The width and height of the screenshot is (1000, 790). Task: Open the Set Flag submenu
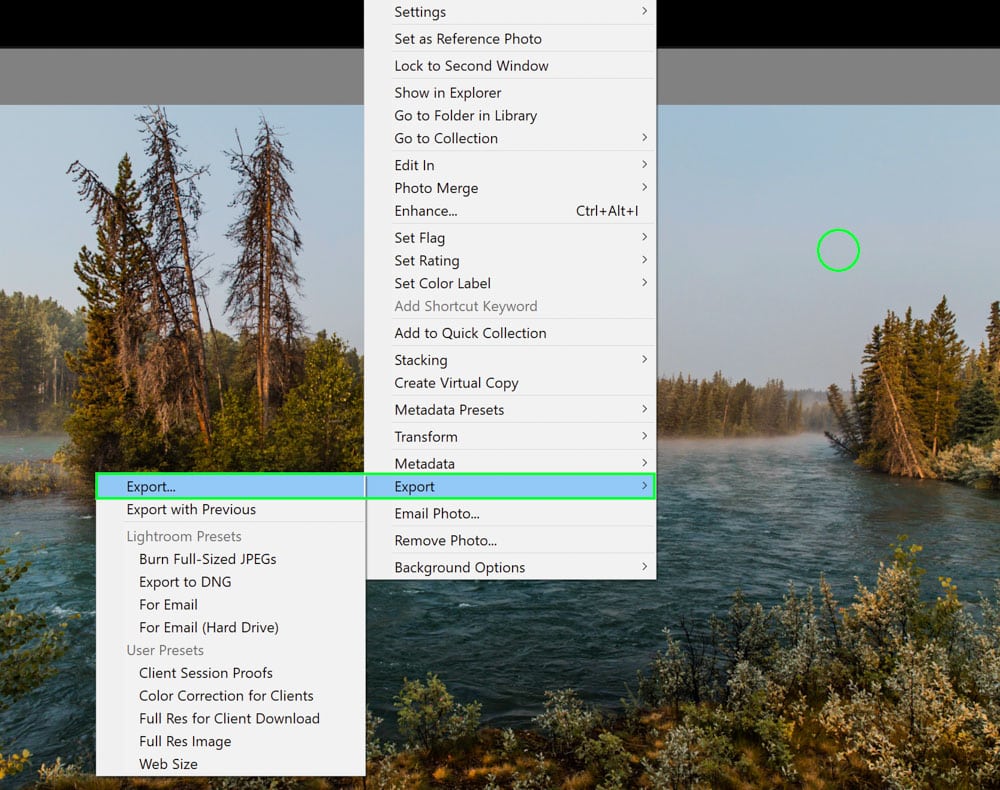coord(510,238)
